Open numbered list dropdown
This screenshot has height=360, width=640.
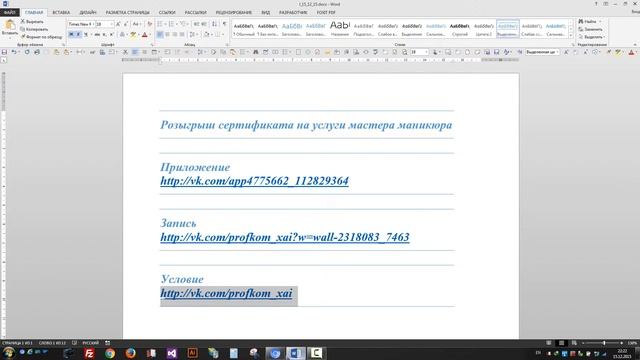coord(177,24)
